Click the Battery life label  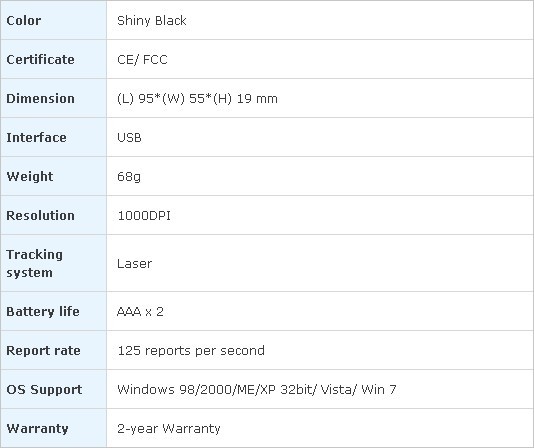pos(43,311)
